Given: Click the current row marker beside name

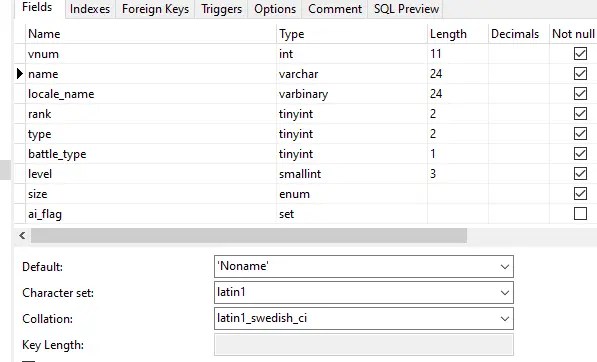Looking at the screenshot, I should (x=20, y=73).
